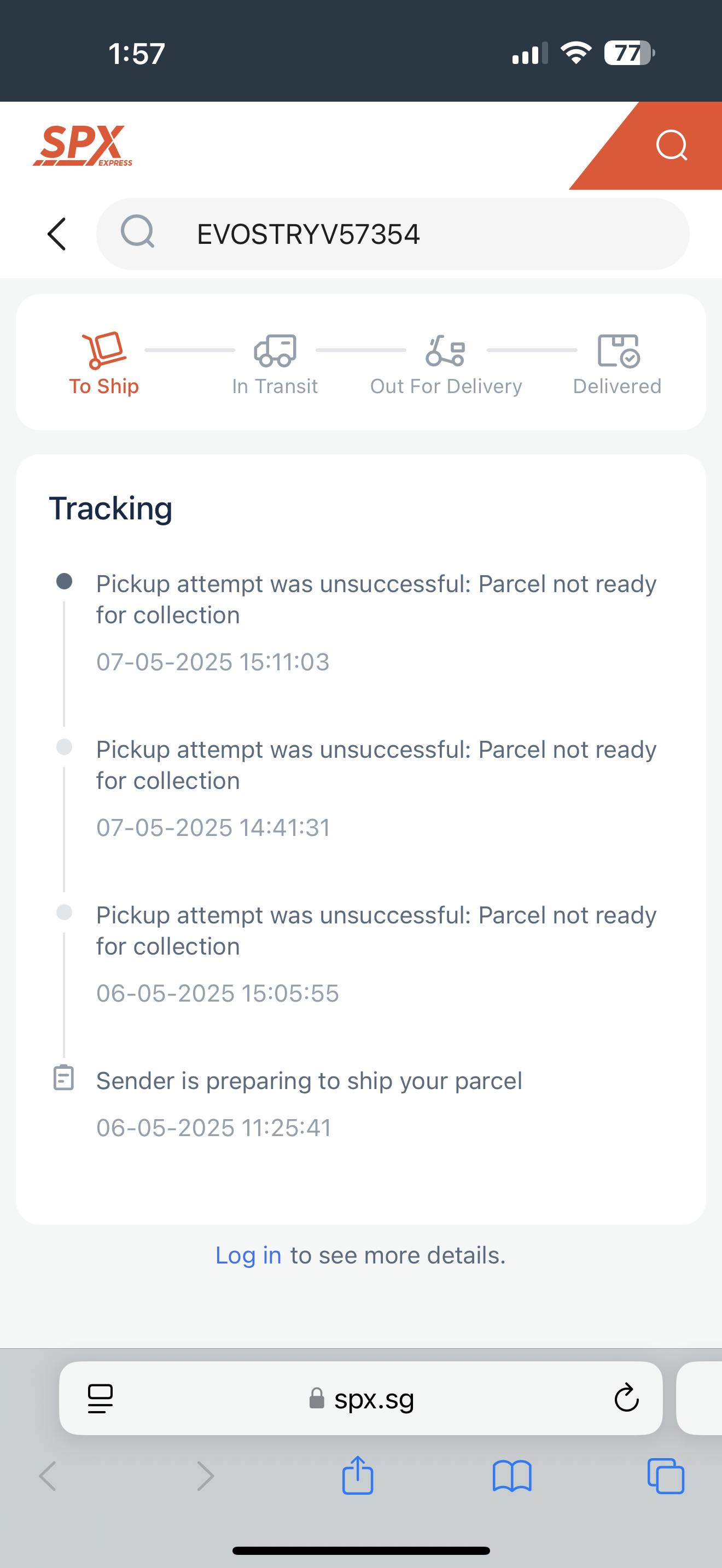Viewport: 722px width, 1568px height.
Task: Tap Safari's forward navigation arrow
Action: [x=206, y=1476]
